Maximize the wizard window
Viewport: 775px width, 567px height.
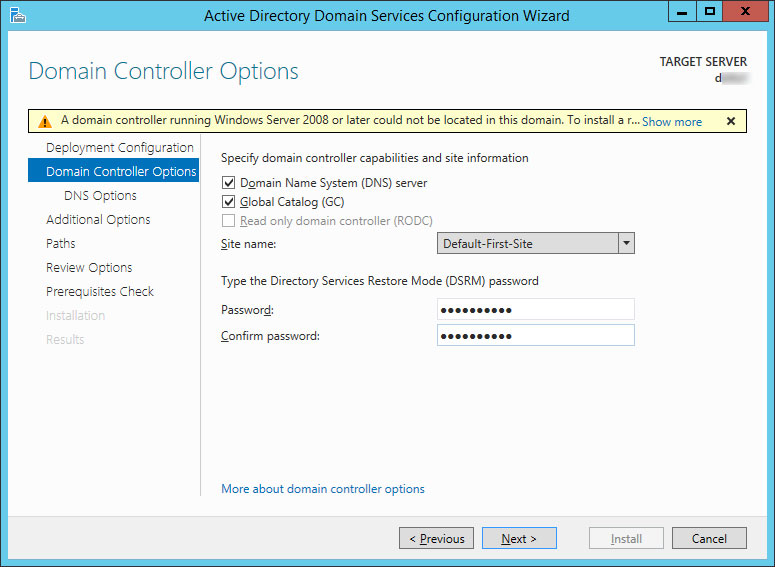(x=710, y=11)
